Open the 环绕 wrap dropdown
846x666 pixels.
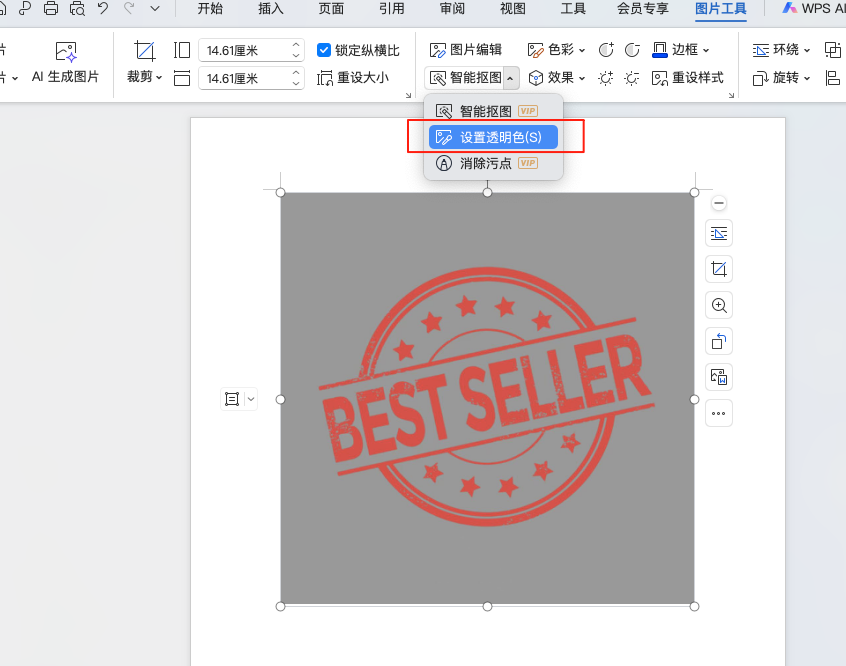[x=781, y=50]
